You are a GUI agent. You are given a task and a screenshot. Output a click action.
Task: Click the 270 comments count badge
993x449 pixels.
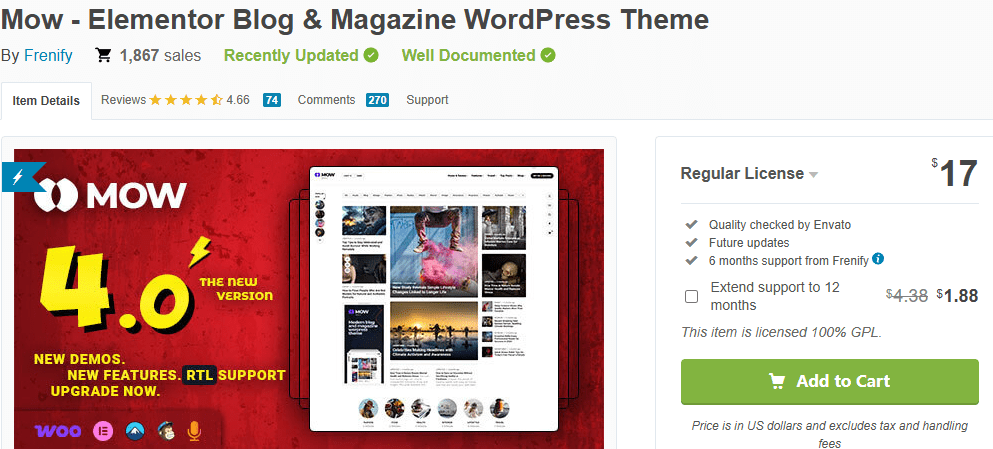377,100
